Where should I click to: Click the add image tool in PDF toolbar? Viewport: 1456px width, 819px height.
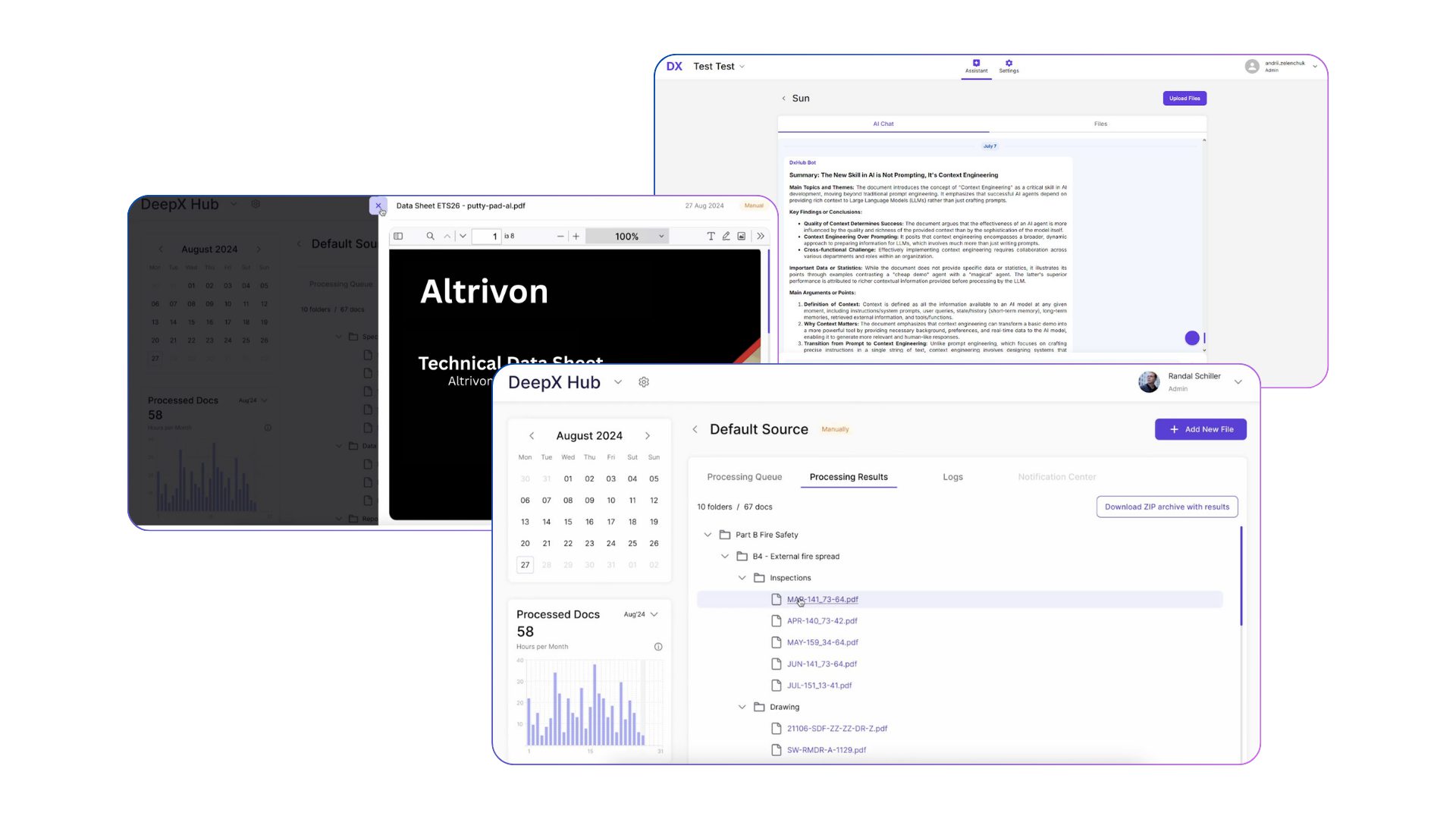pos(742,236)
